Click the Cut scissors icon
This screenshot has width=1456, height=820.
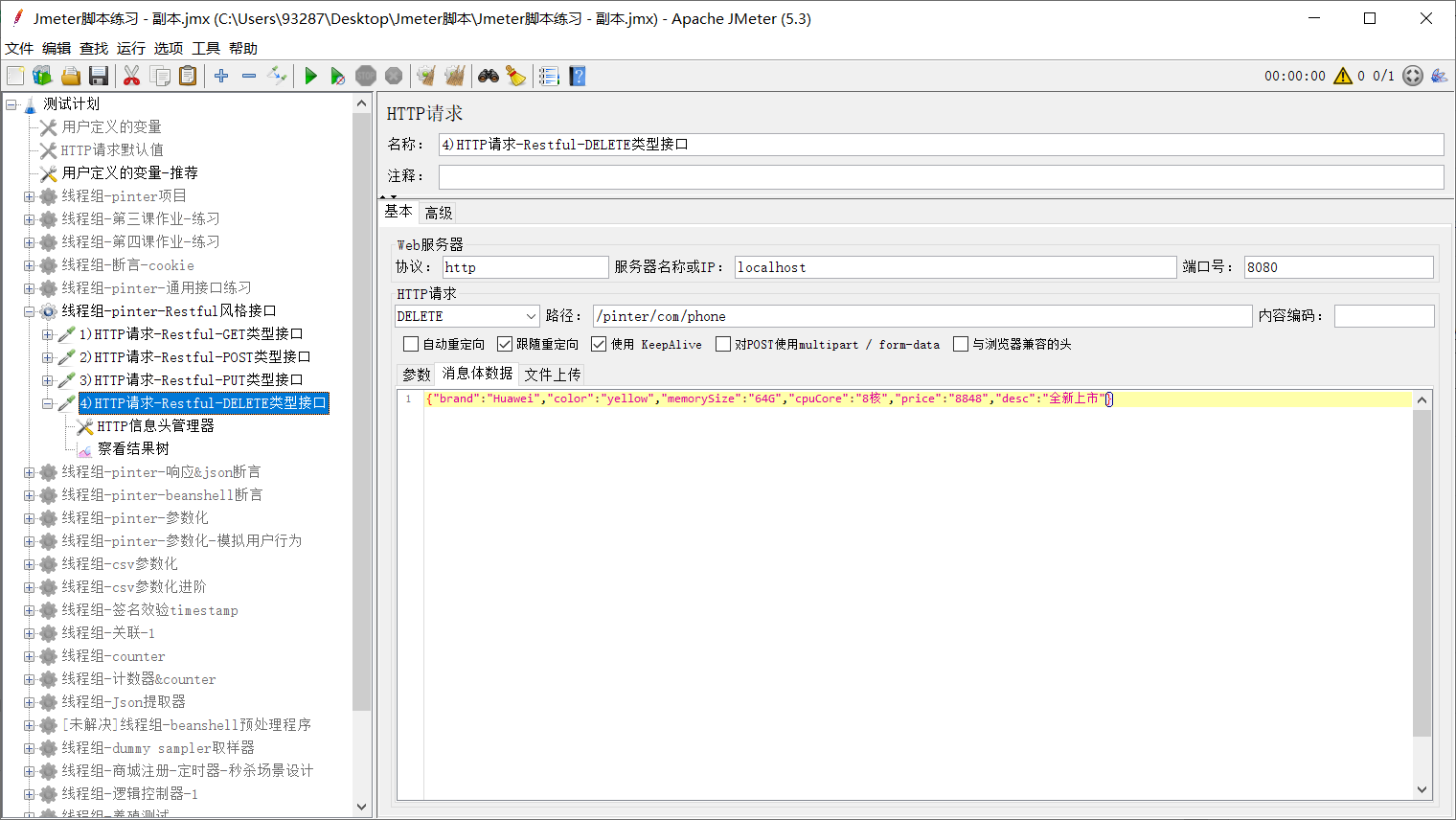point(132,76)
